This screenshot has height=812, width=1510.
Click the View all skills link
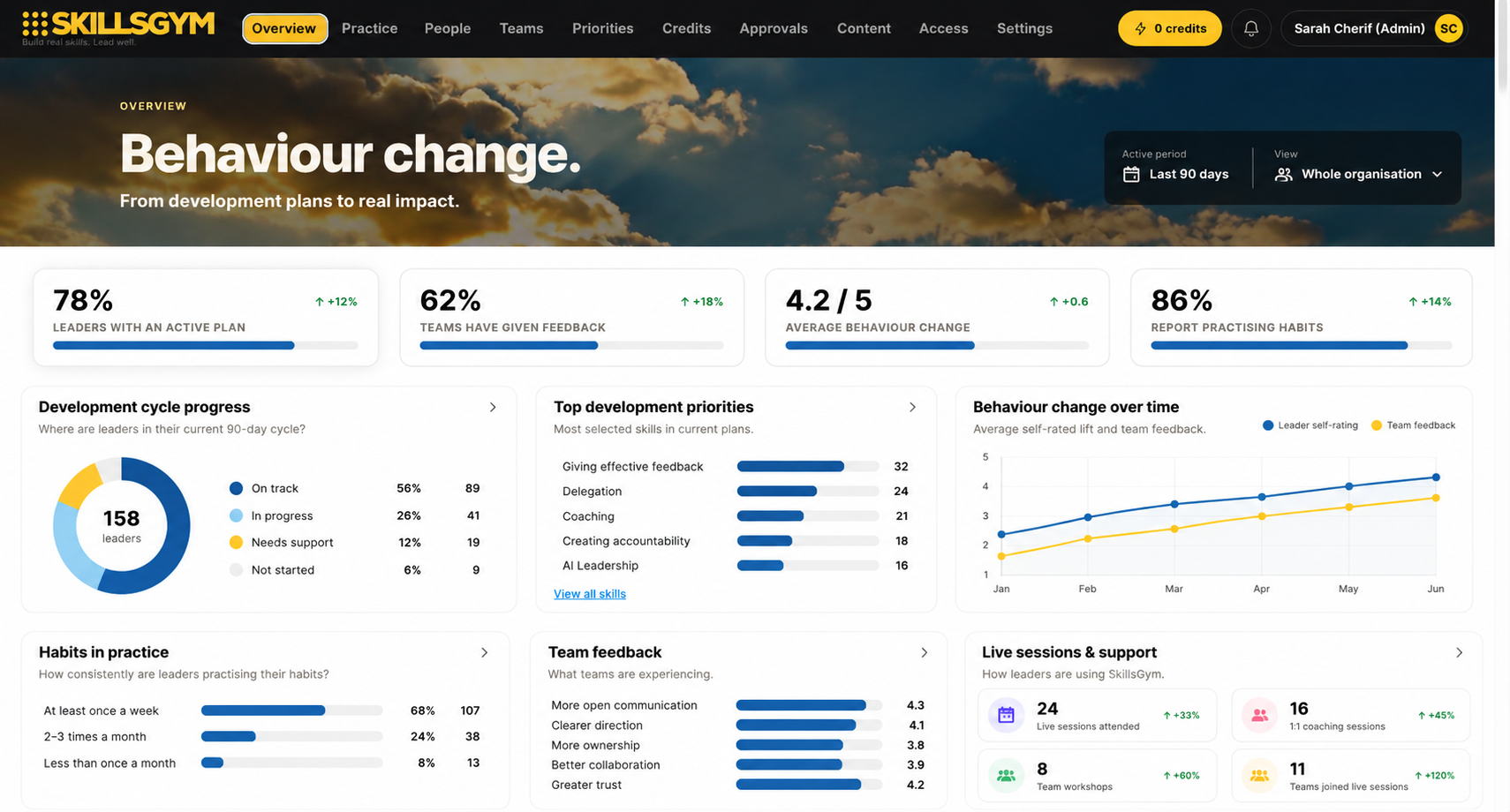[589, 594]
